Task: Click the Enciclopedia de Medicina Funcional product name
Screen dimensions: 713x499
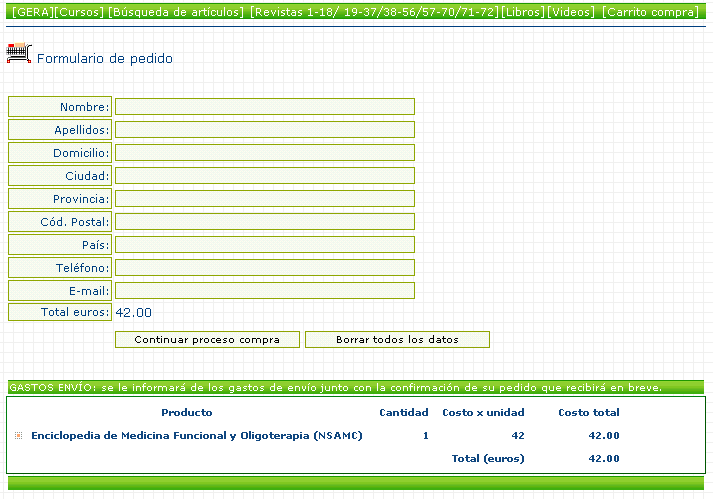Action: [x=196, y=436]
